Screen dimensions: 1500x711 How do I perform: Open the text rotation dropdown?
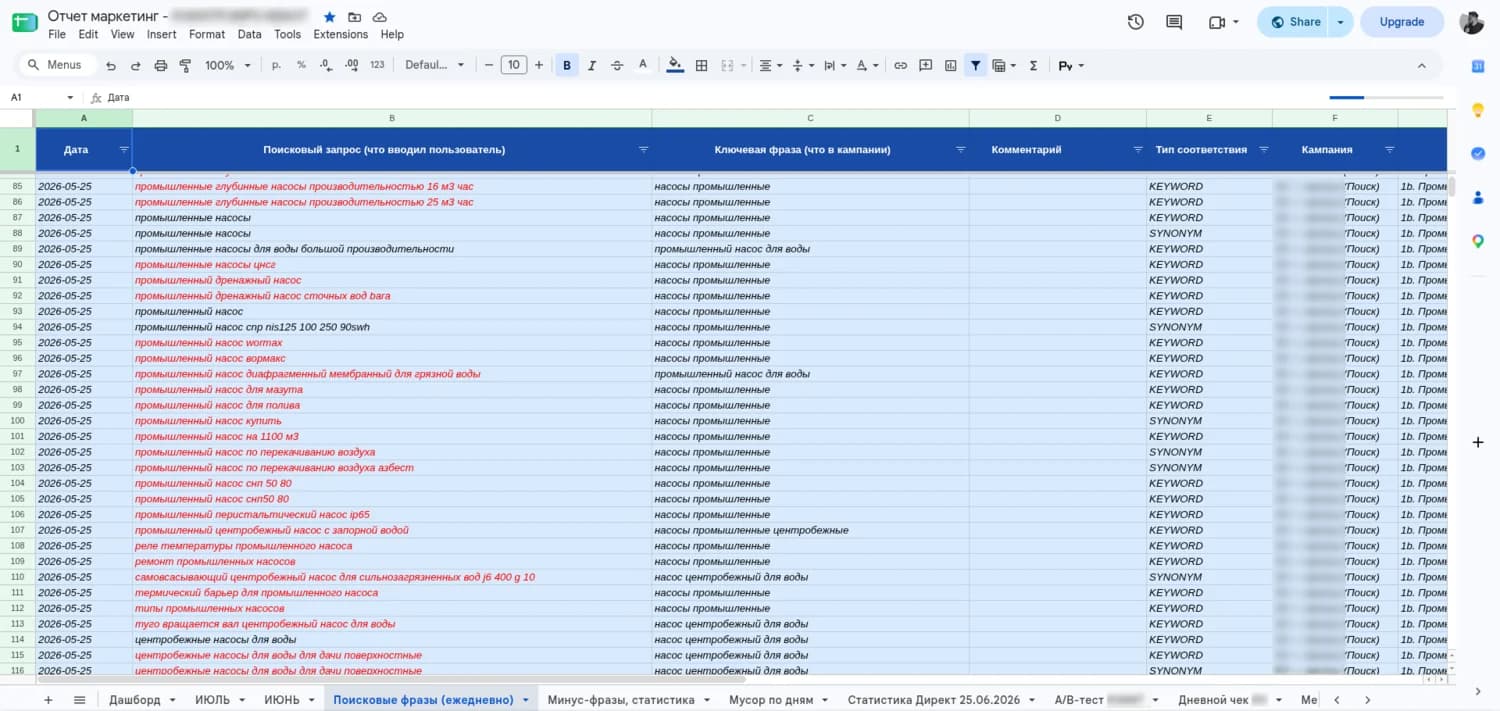pyautogui.click(x=867, y=65)
